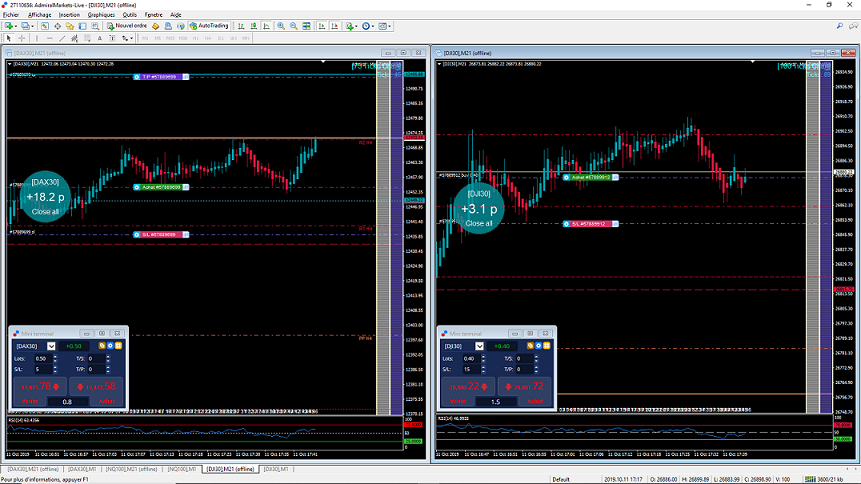Select the D1 timeframe button
Viewport: 861px width, 484px height.
[x=221, y=38]
